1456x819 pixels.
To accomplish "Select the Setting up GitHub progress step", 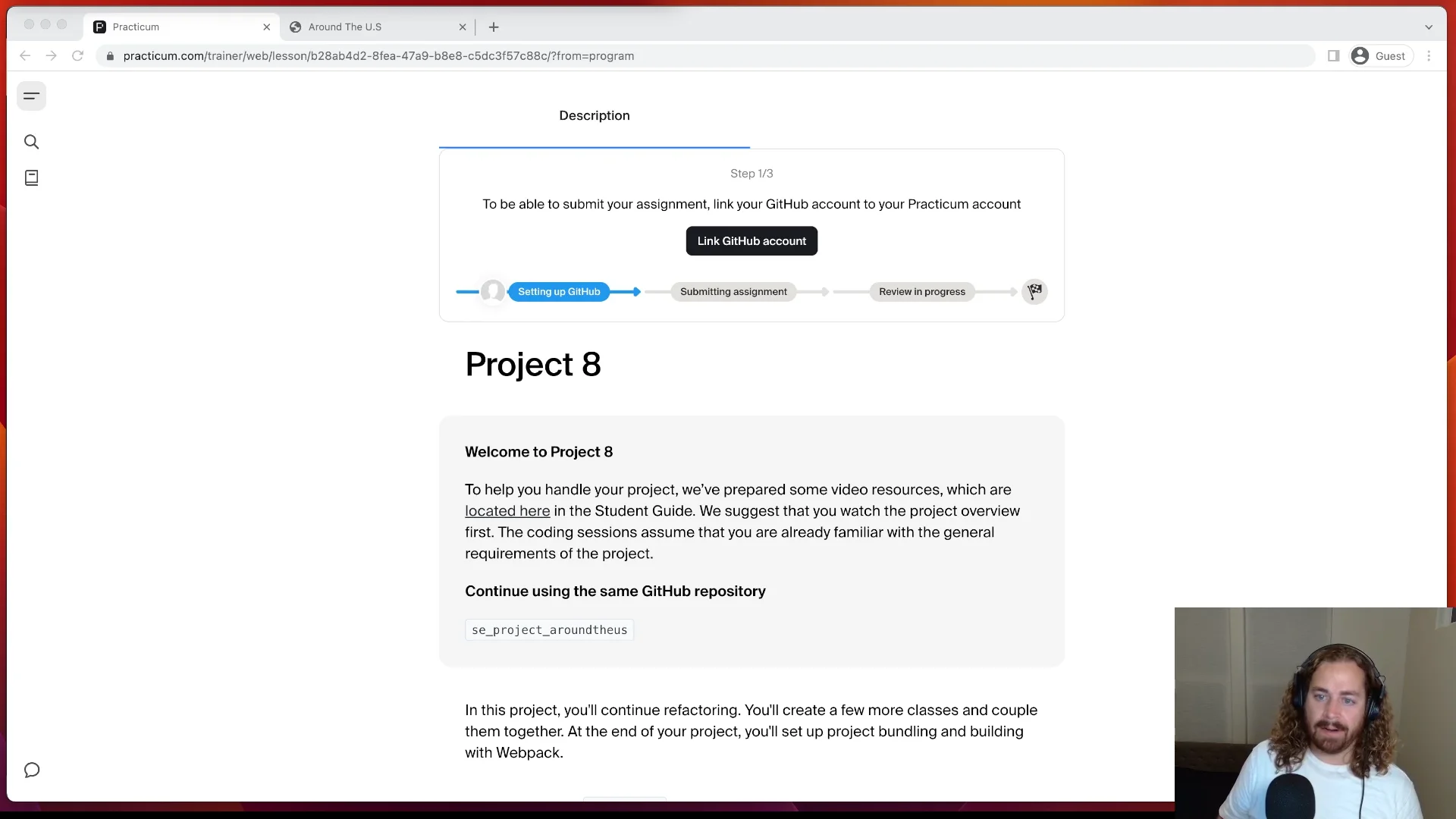I will pos(560,291).
